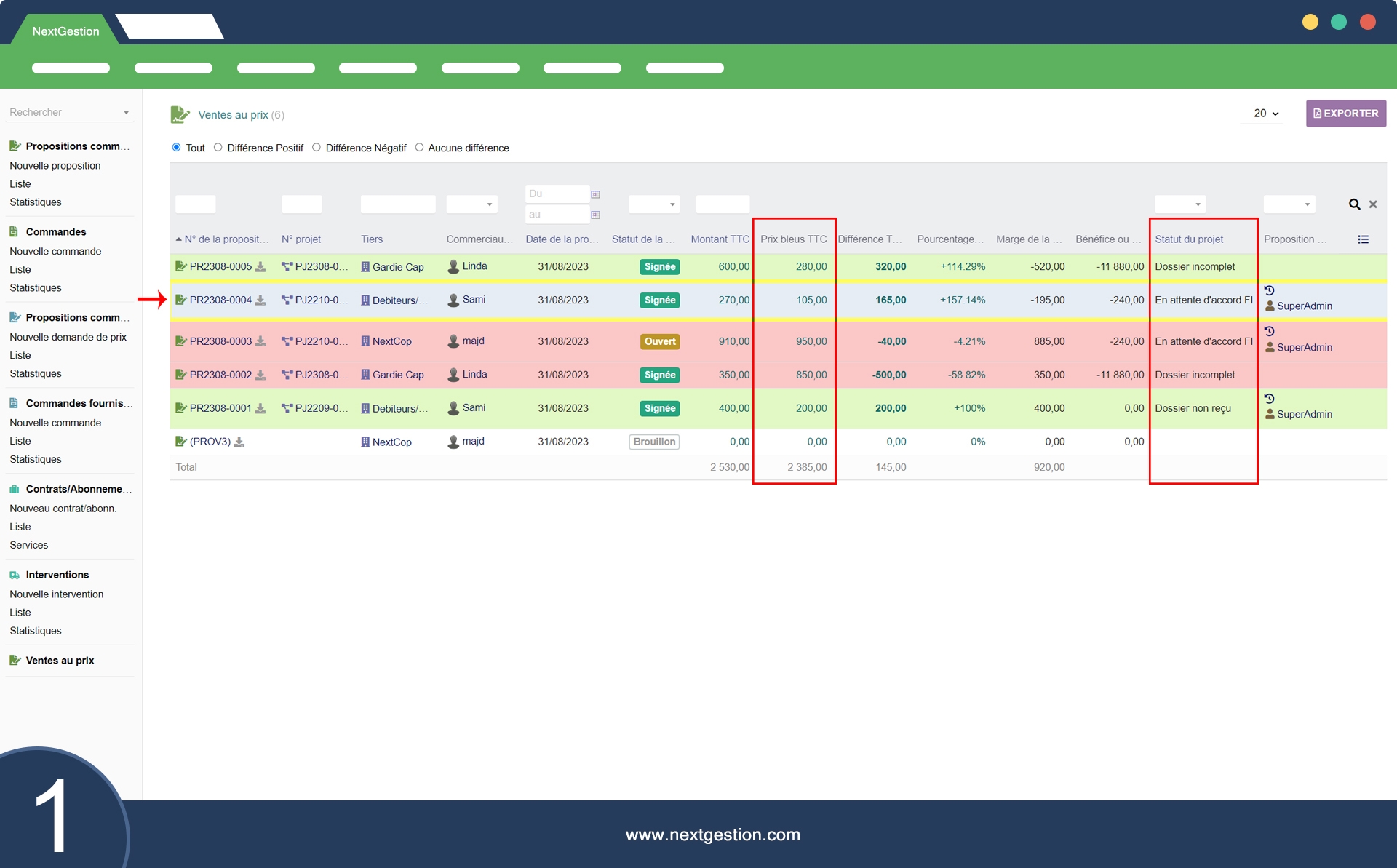Open the Rechercher dropdown in sidebar
This screenshot has width=1397, height=868.
tap(69, 112)
